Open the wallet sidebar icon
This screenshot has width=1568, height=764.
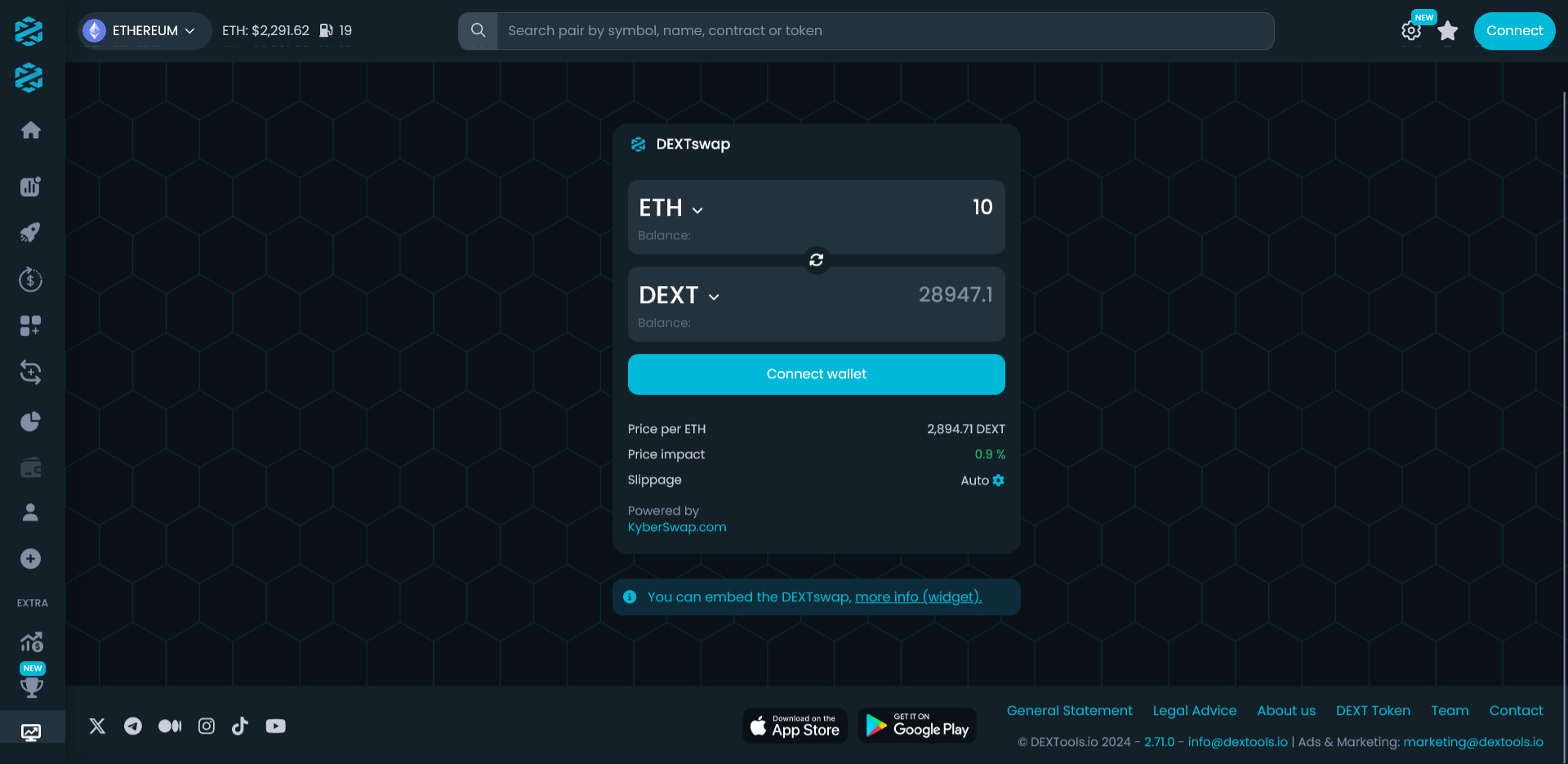[31, 467]
